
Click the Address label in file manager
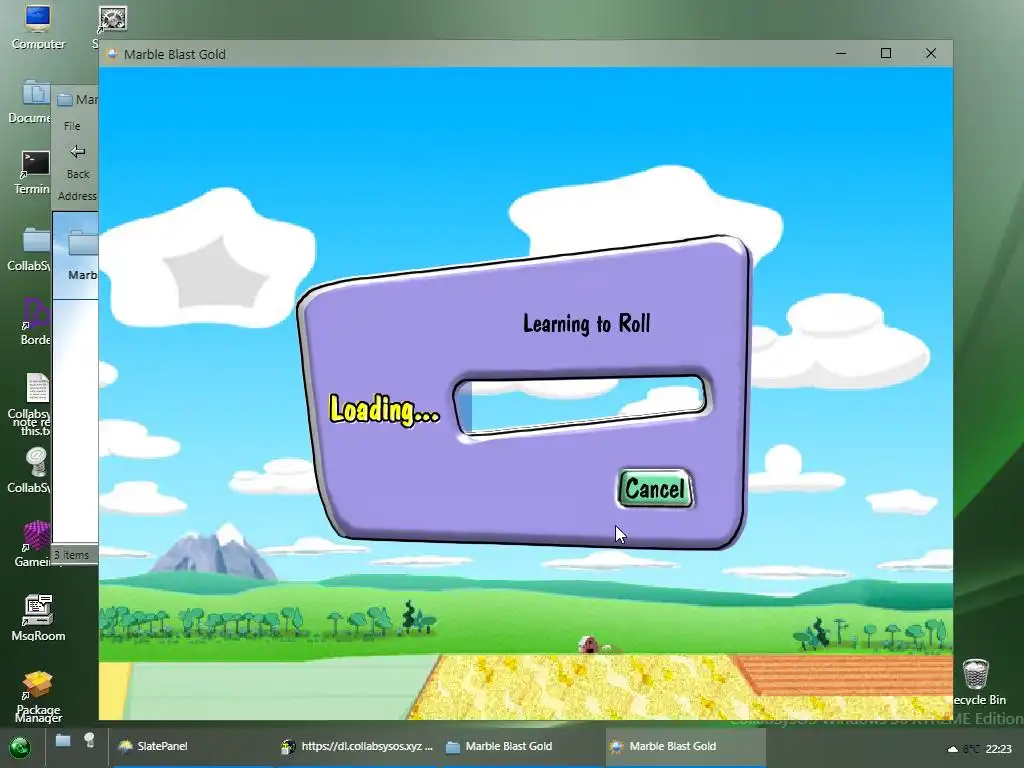pyautogui.click(x=77, y=196)
